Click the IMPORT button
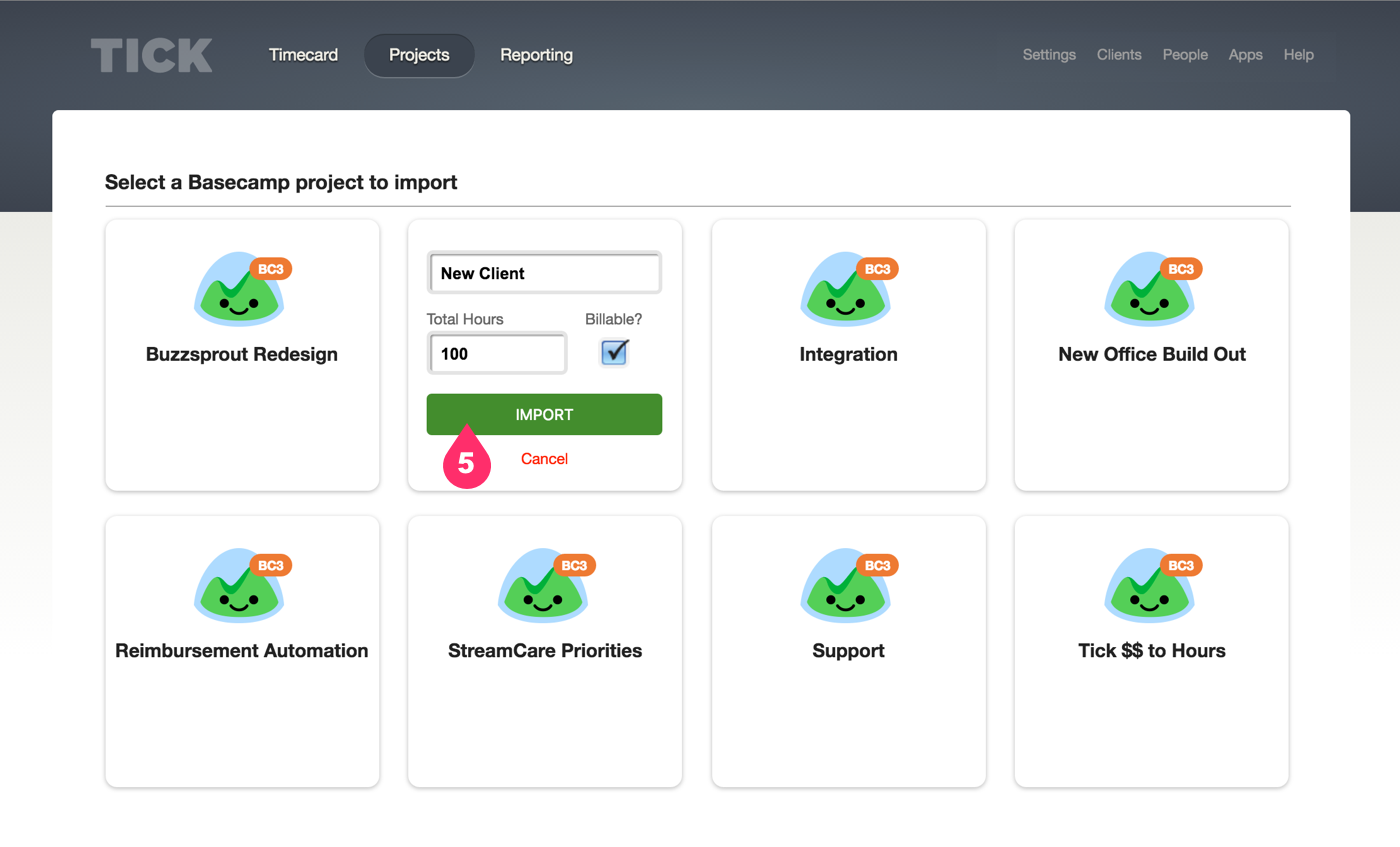Viewport: 1400px width, 847px height. click(x=544, y=414)
